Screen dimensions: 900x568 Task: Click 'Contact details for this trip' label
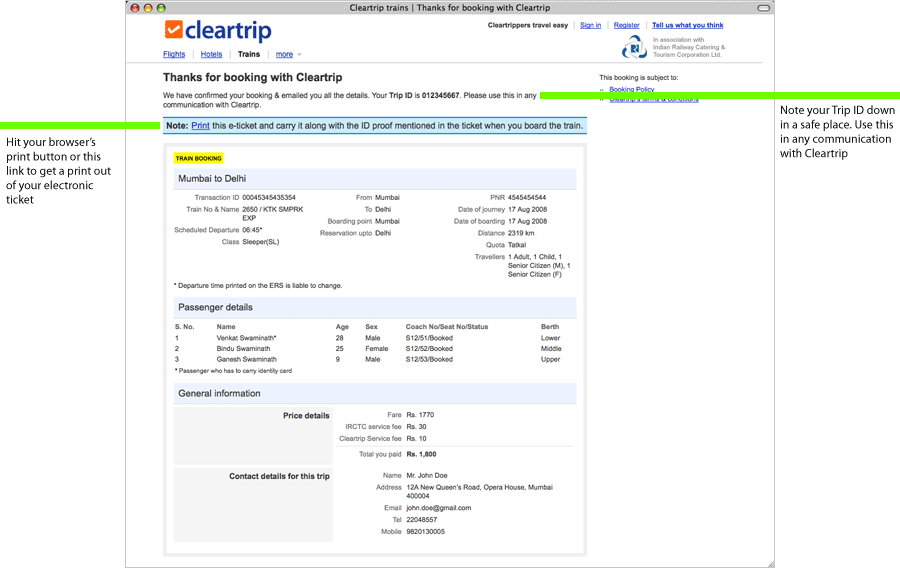(279, 476)
